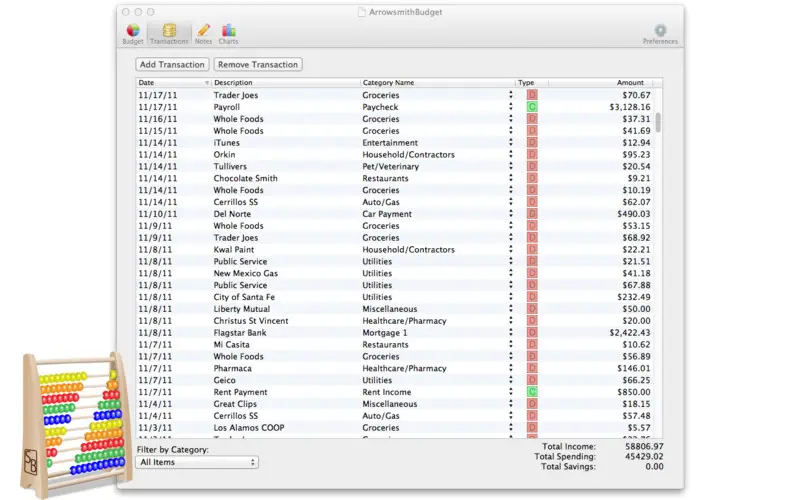Click the red D type icon for Christus St Vincent

[532, 320]
